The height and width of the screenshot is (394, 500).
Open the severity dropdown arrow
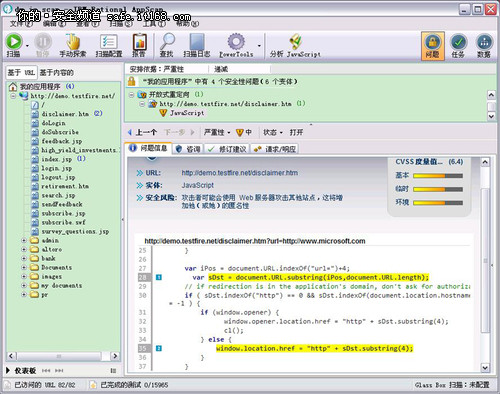tap(229, 133)
